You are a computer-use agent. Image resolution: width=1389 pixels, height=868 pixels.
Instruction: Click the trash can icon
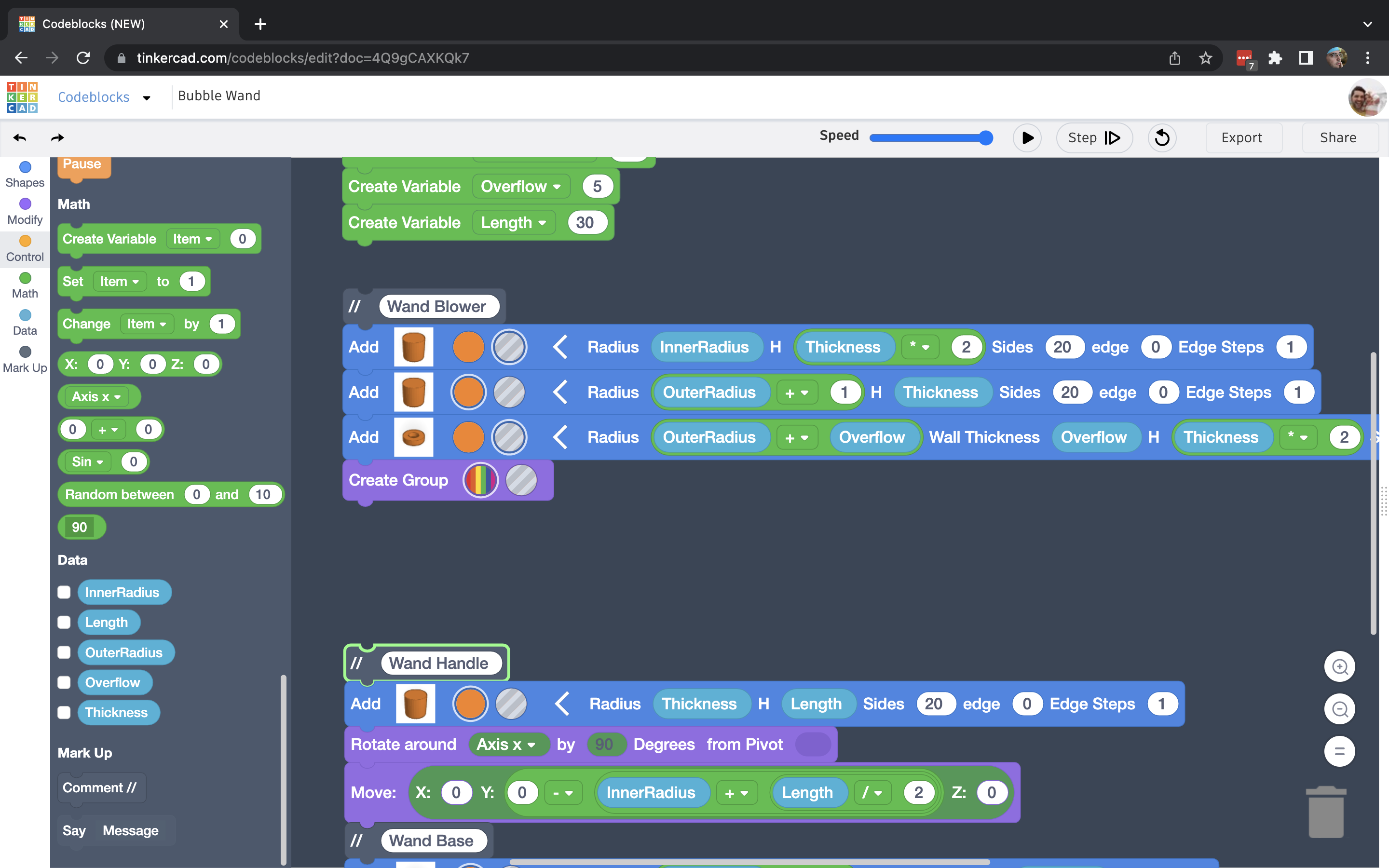click(x=1325, y=813)
